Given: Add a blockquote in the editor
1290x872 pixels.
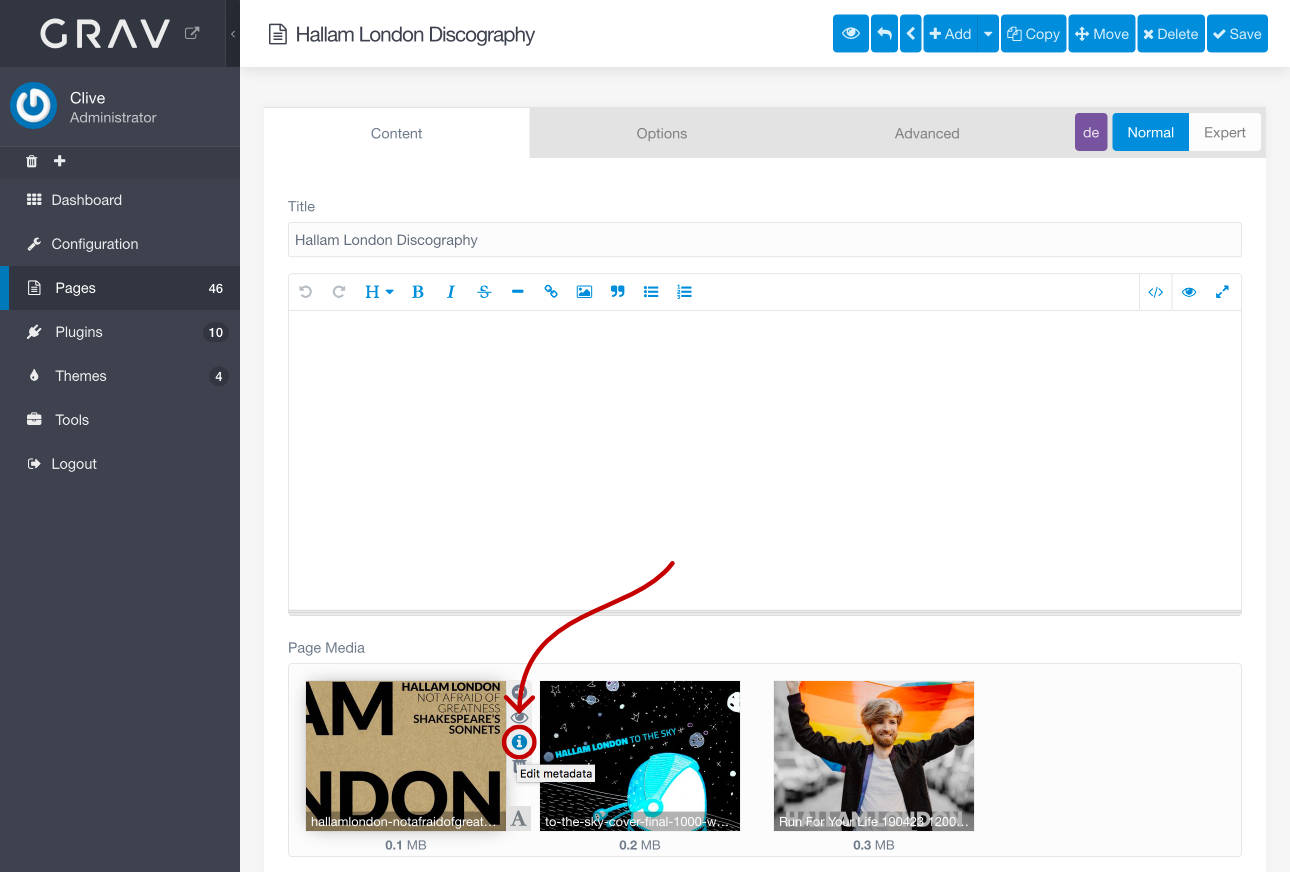Looking at the screenshot, I should pos(617,292).
